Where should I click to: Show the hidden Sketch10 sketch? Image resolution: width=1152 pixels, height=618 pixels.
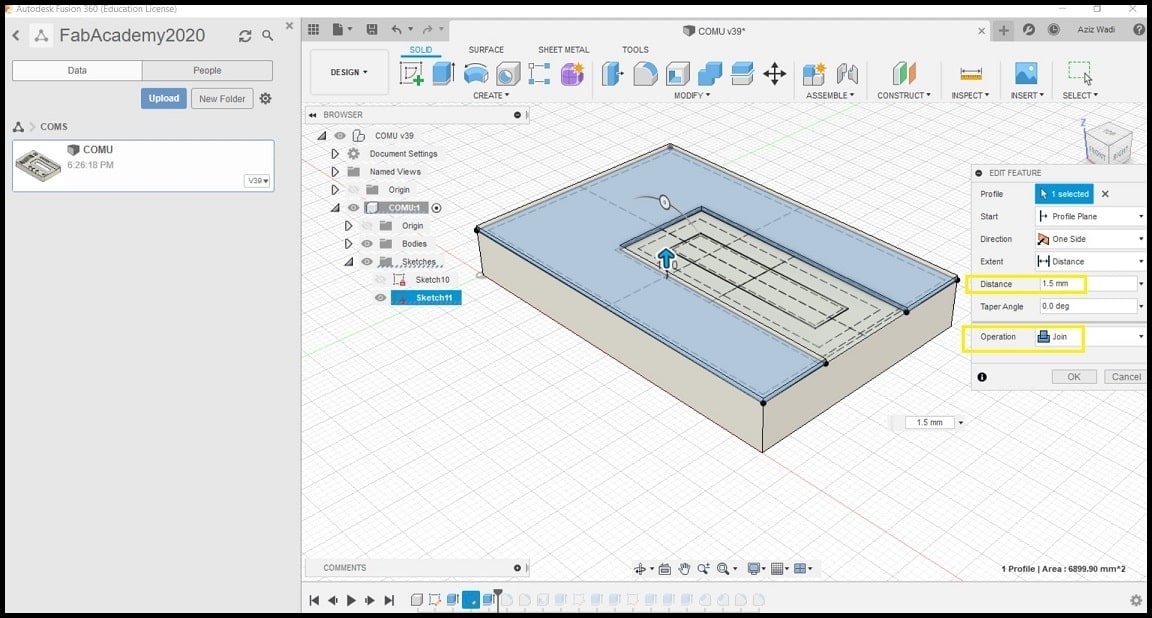[381, 280]
